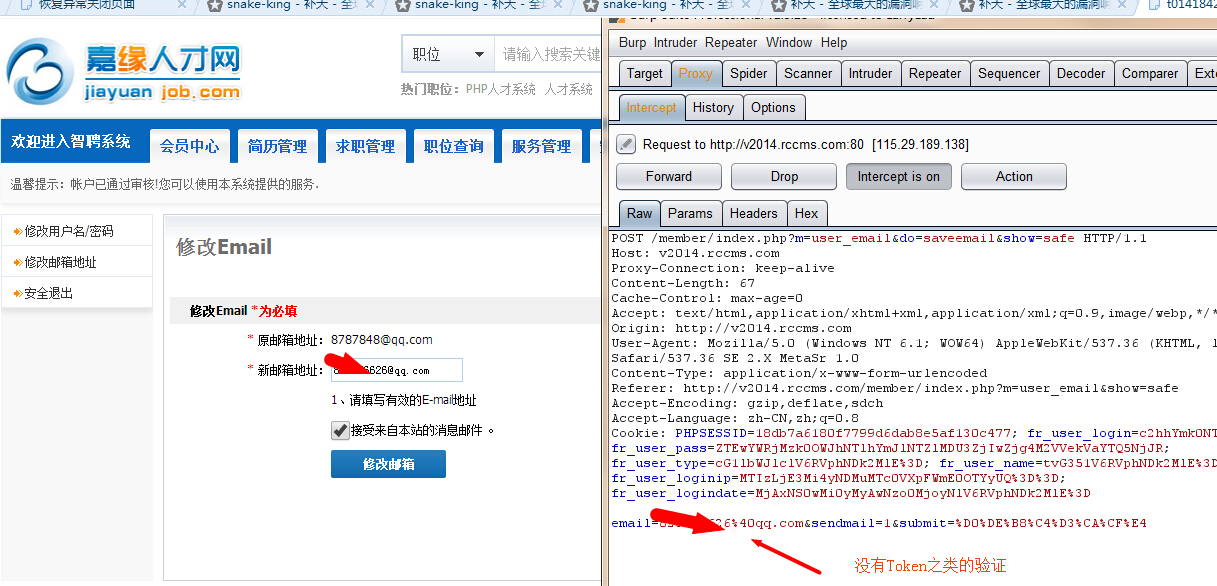The width and height of the screenshot is (1217, 586).
Task: Select the Hex view tab
Action: pyautogui.click(x=807, y=213)
